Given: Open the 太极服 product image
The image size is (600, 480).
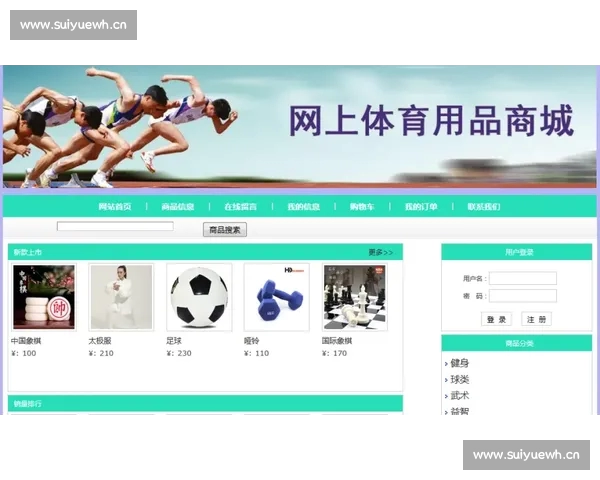Looking at the screenshot, I should [121, 297].
